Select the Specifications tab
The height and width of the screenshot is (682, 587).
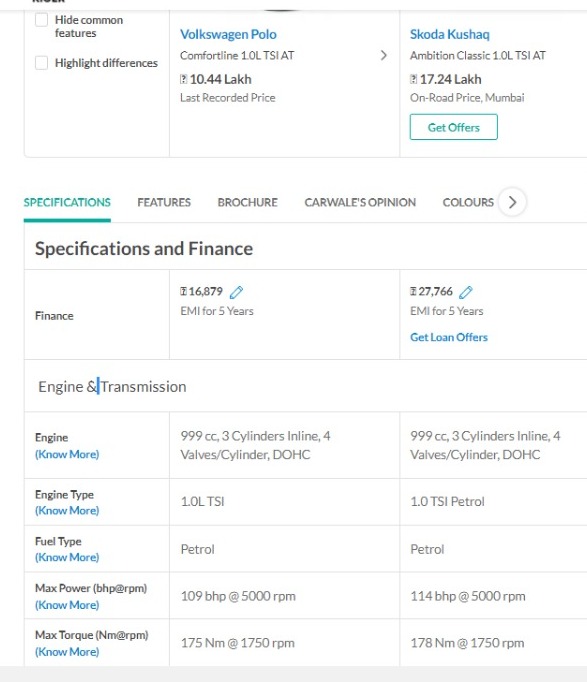tap(67, 202)
